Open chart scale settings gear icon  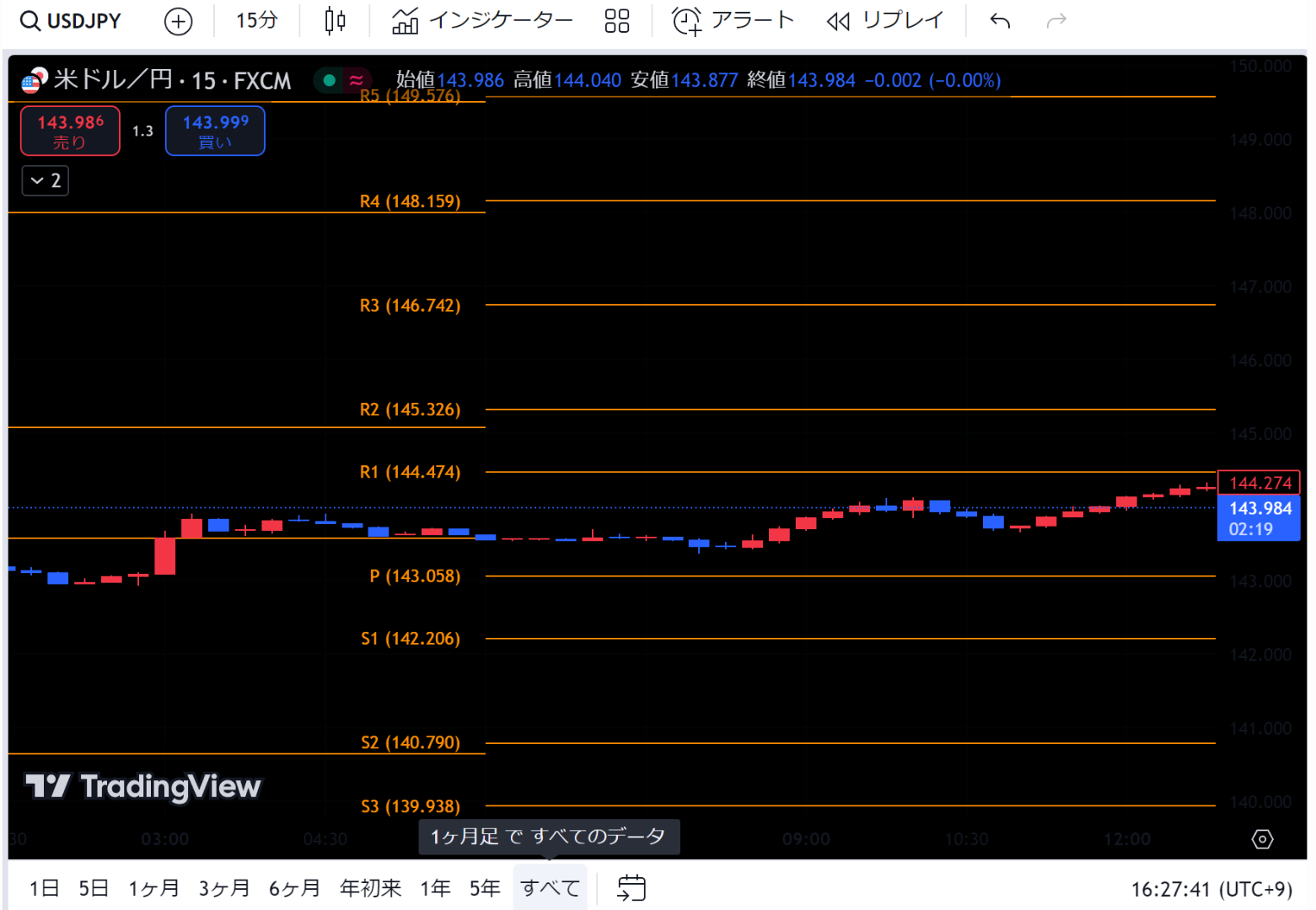pyautogui.click(x=1262, y=839)
